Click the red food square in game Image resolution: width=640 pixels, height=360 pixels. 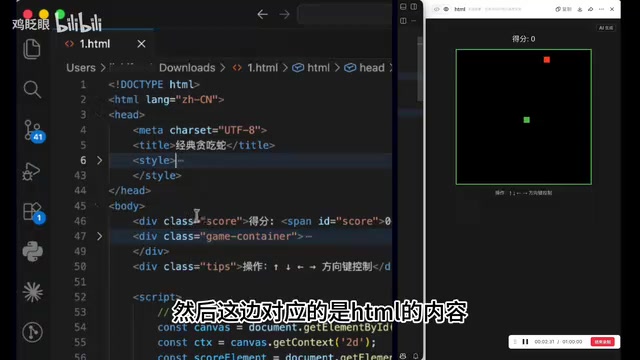tap(547, 60)
